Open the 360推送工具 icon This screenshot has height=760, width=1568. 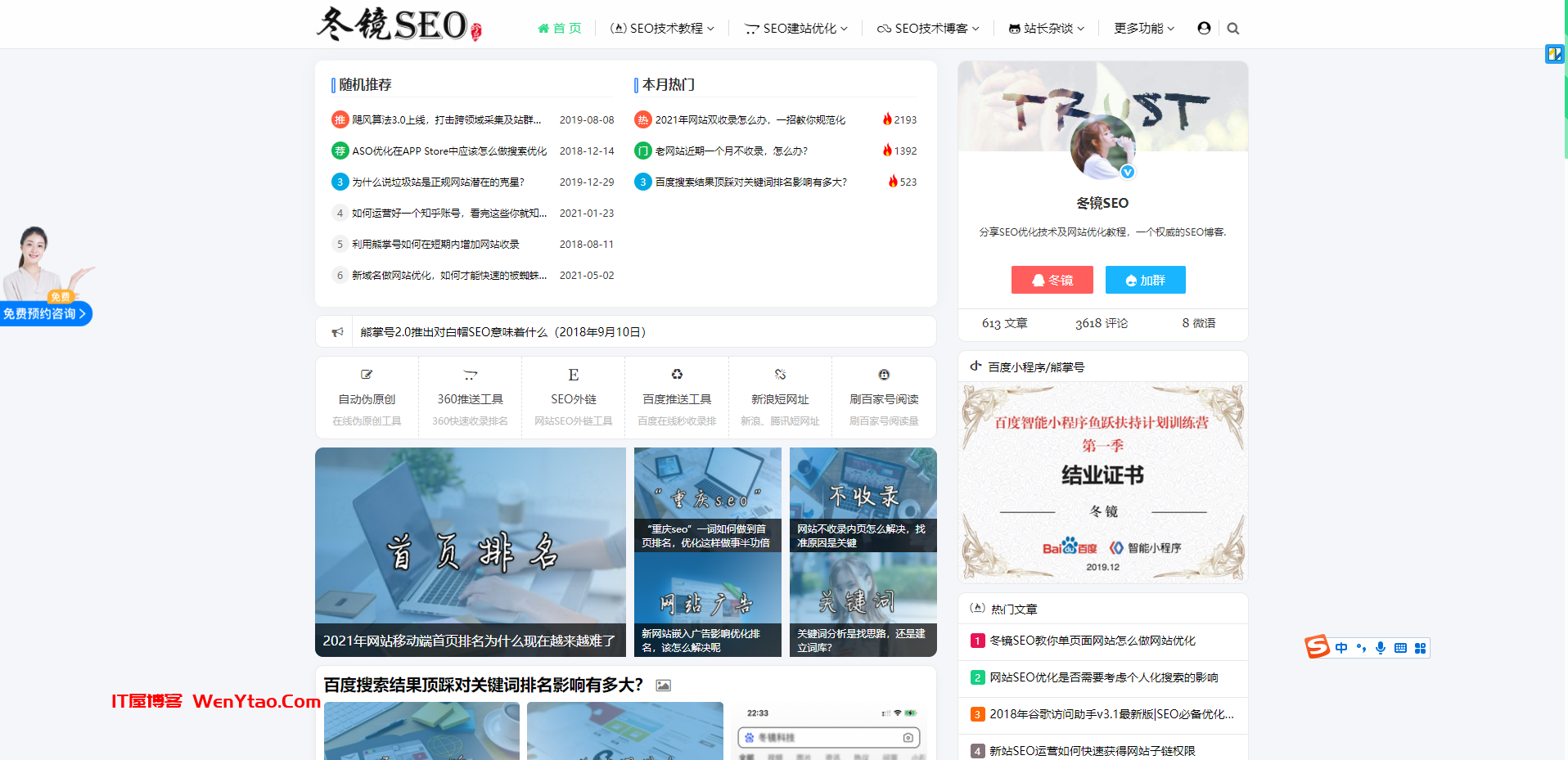pyautogui.click(x=470, y=375)
